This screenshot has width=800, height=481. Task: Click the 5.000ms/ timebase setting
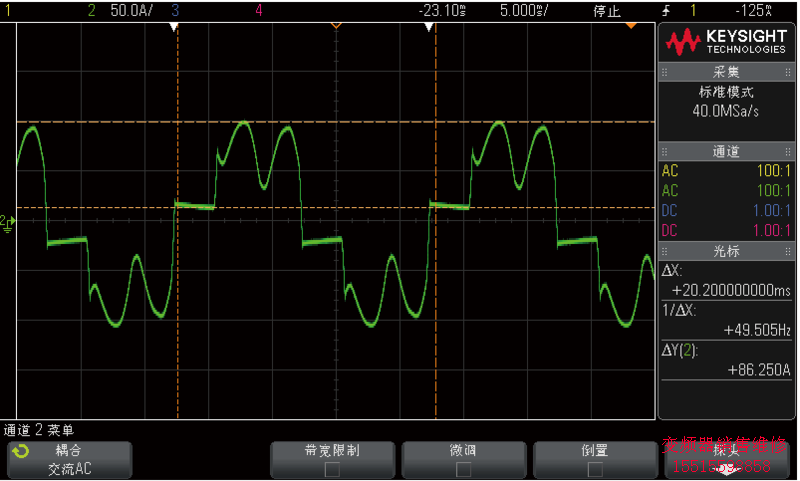click(524, 11)
